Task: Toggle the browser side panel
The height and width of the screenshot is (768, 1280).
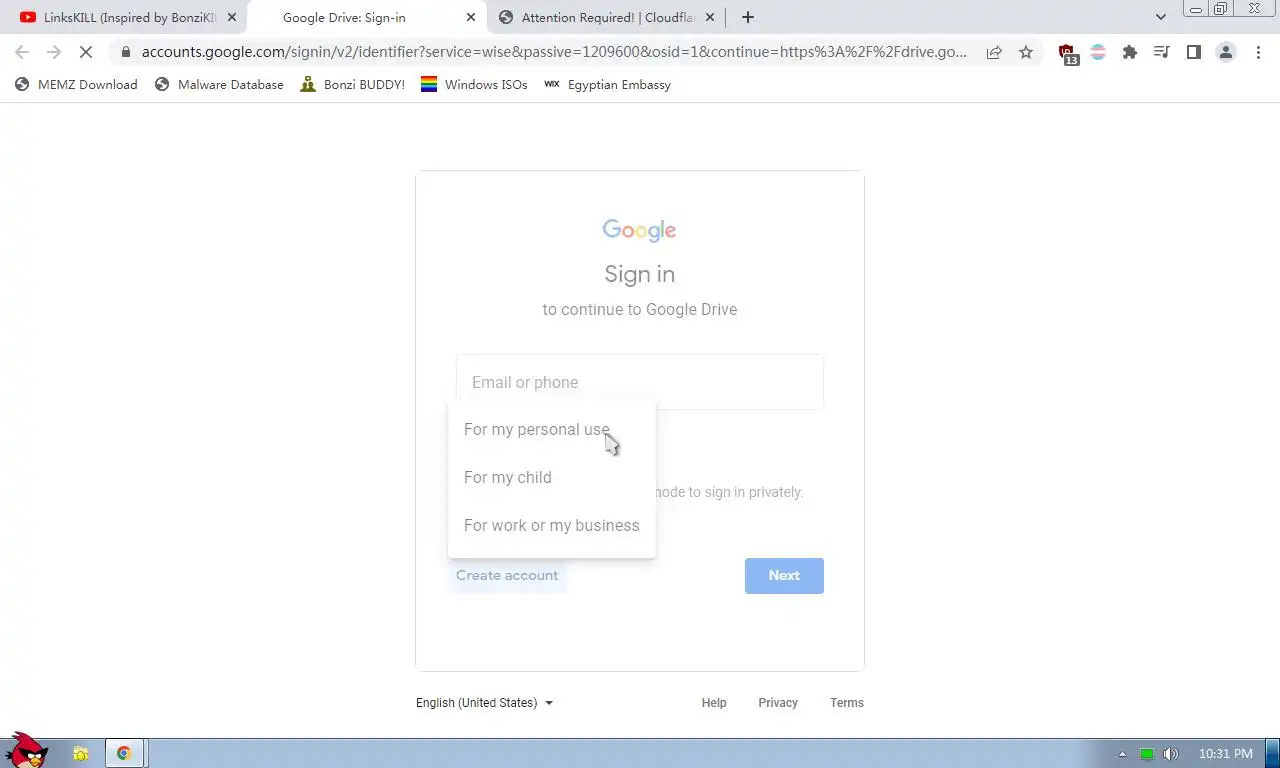Action: tap(1193, 52)
